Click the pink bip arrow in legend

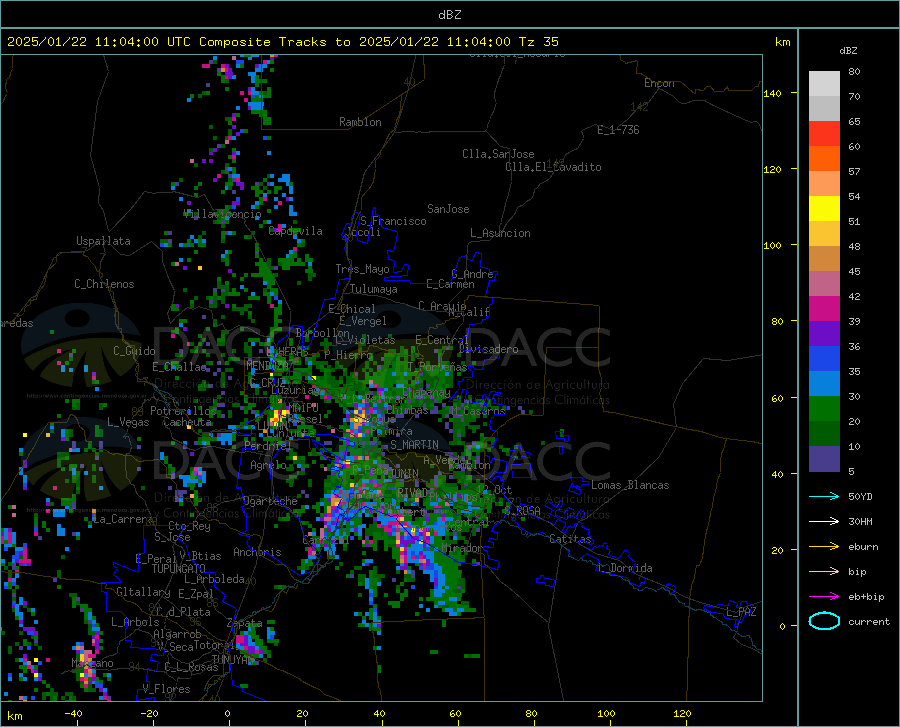click(824, 572)
